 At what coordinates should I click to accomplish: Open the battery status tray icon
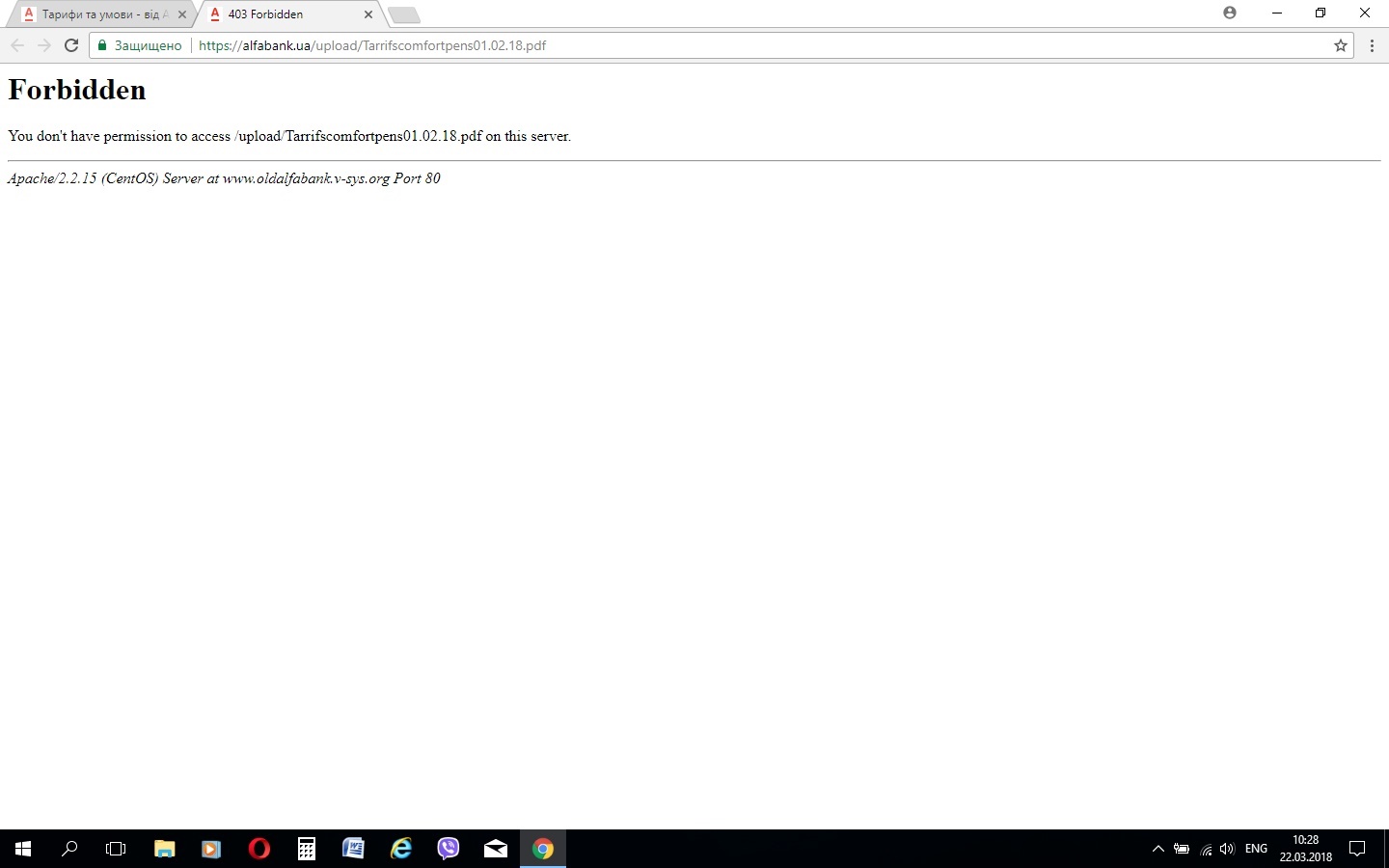pos(1182,849)
